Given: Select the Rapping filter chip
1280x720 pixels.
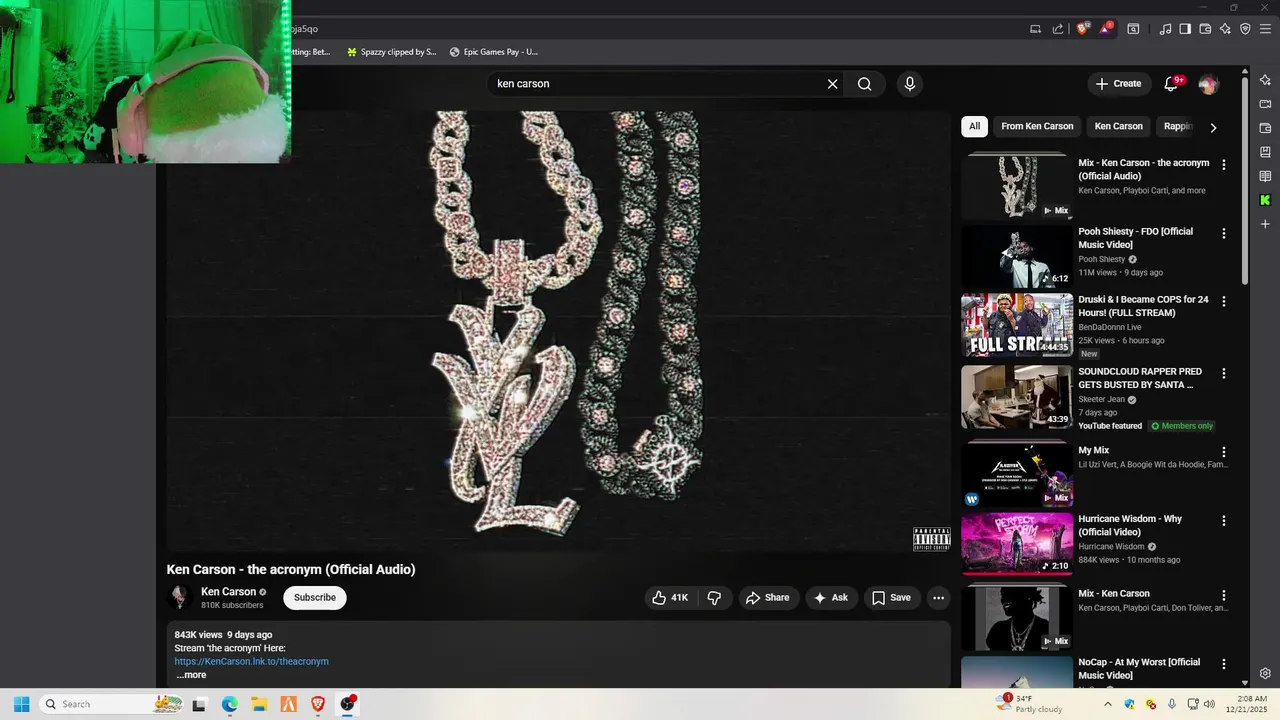Looking at the screenshot, I should [1178, 126].
